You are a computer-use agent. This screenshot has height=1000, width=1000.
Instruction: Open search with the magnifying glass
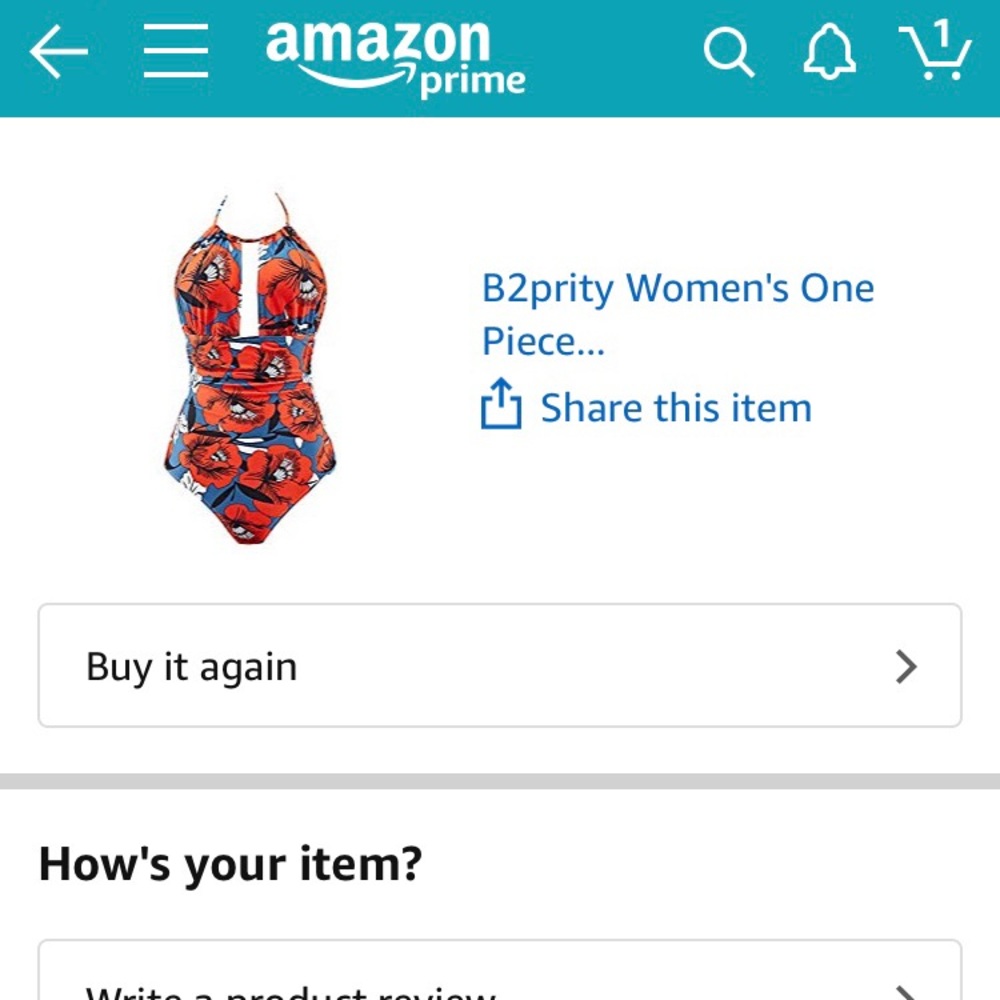(728, 52)
